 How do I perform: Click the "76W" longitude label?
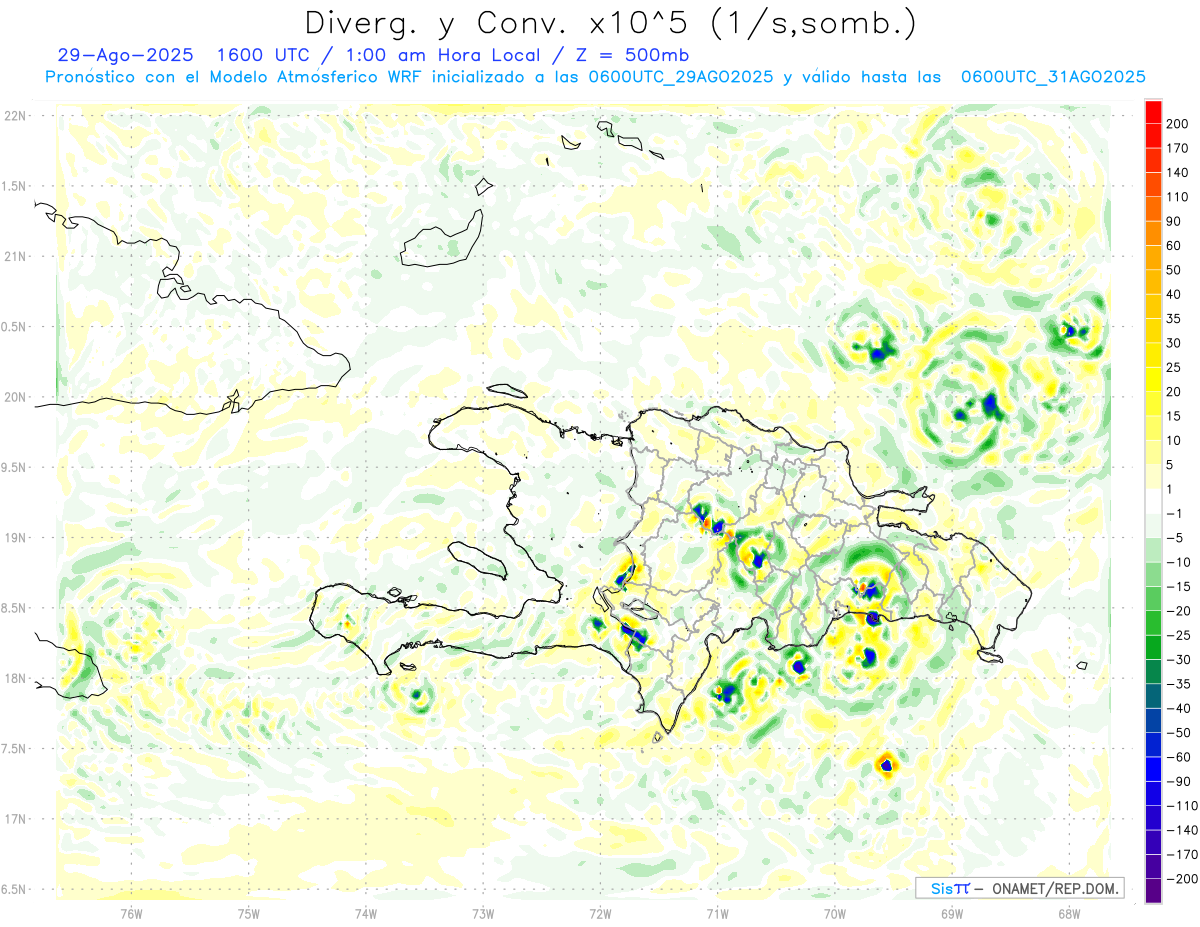point(131,913)
